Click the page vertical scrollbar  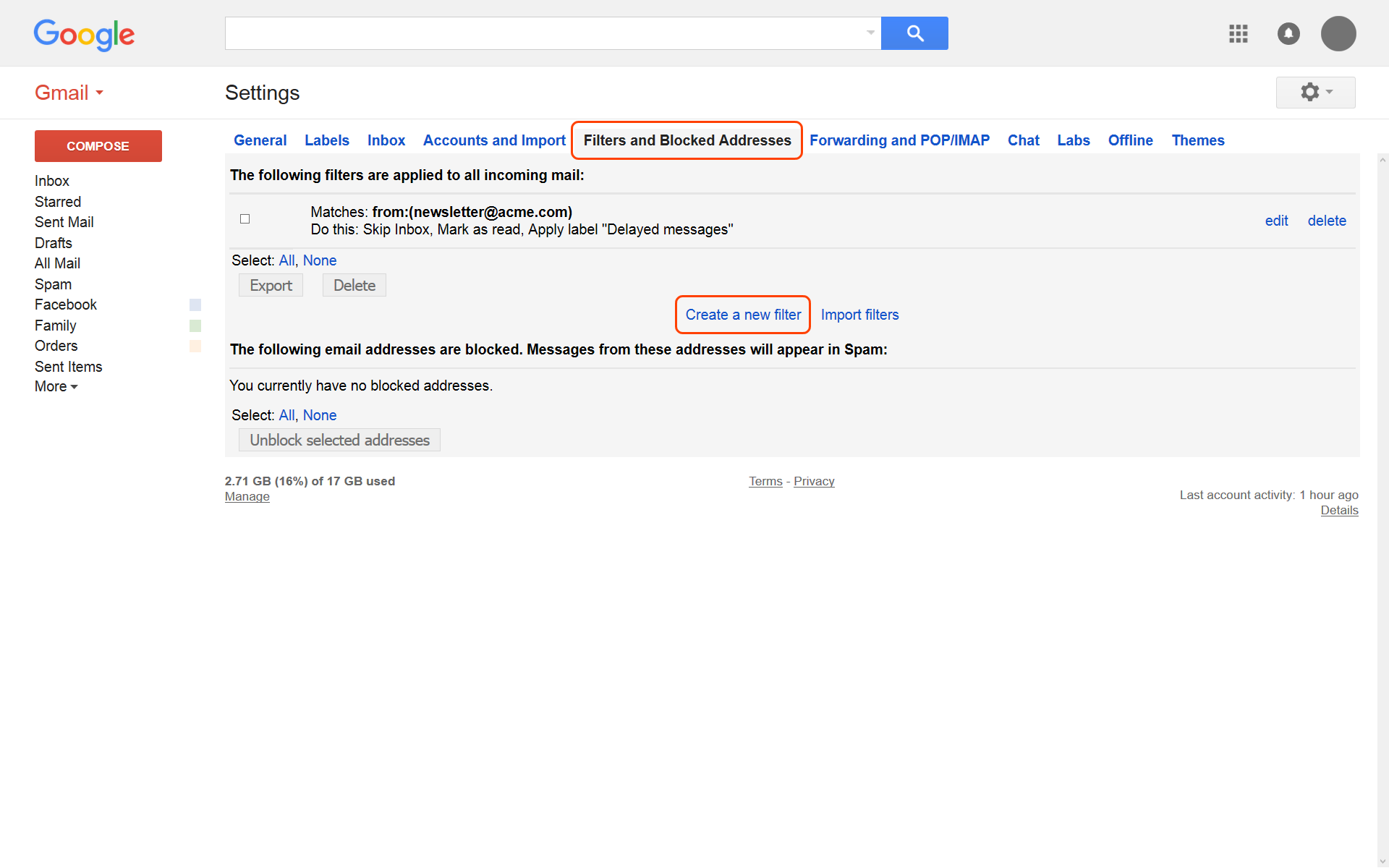[x=1382, y=511]
